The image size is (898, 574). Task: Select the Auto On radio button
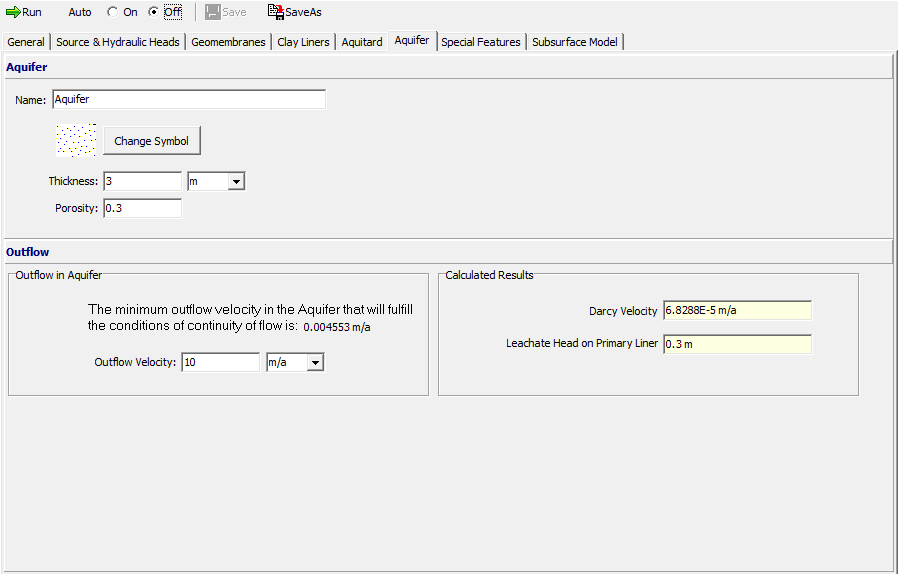112,12
